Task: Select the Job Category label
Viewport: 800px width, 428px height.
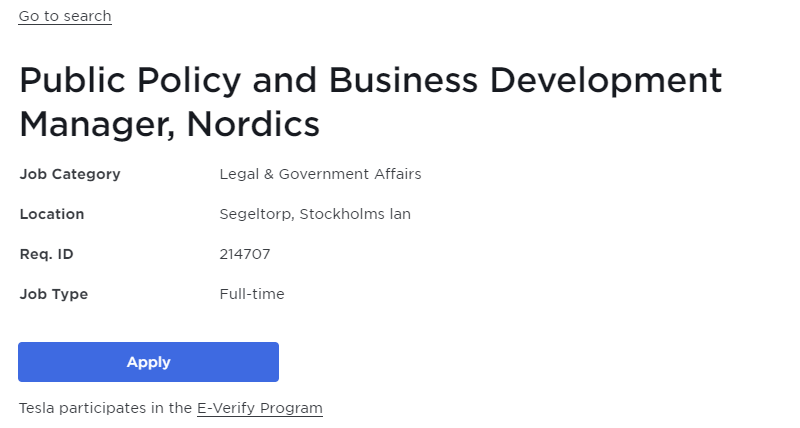Action: coord(70,174)
